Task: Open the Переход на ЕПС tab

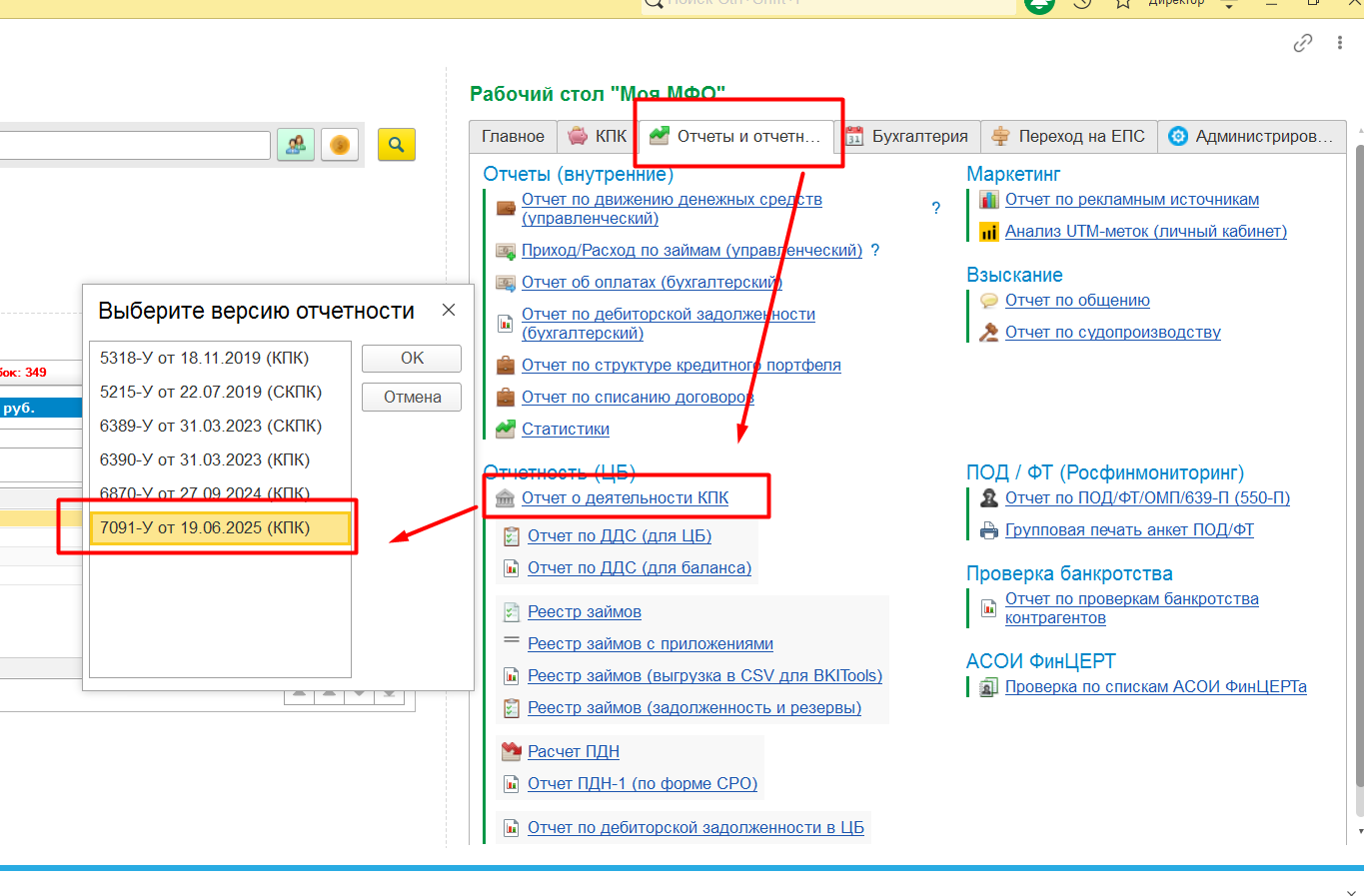Action: click(1068, 137)
